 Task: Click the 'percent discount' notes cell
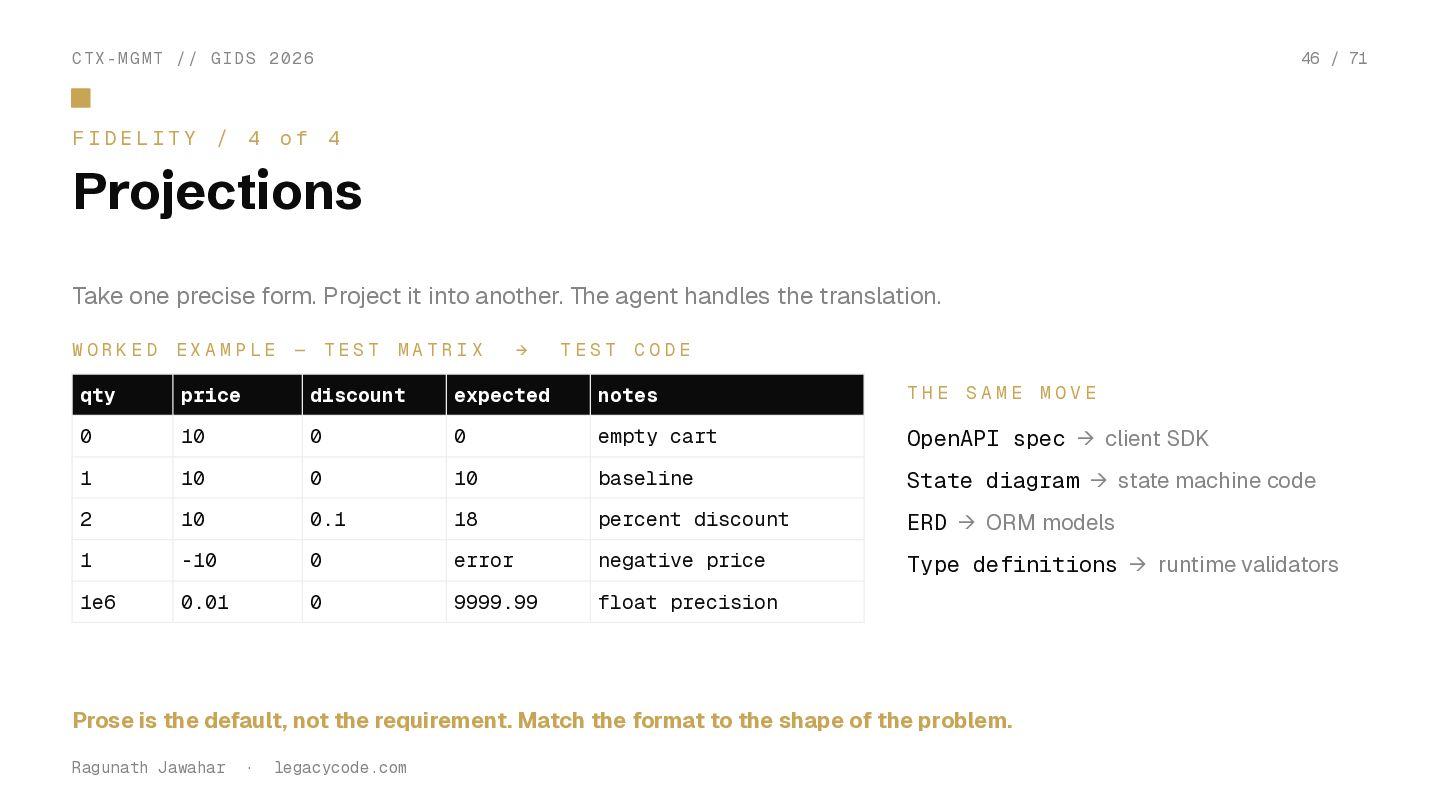coord(693,520)
